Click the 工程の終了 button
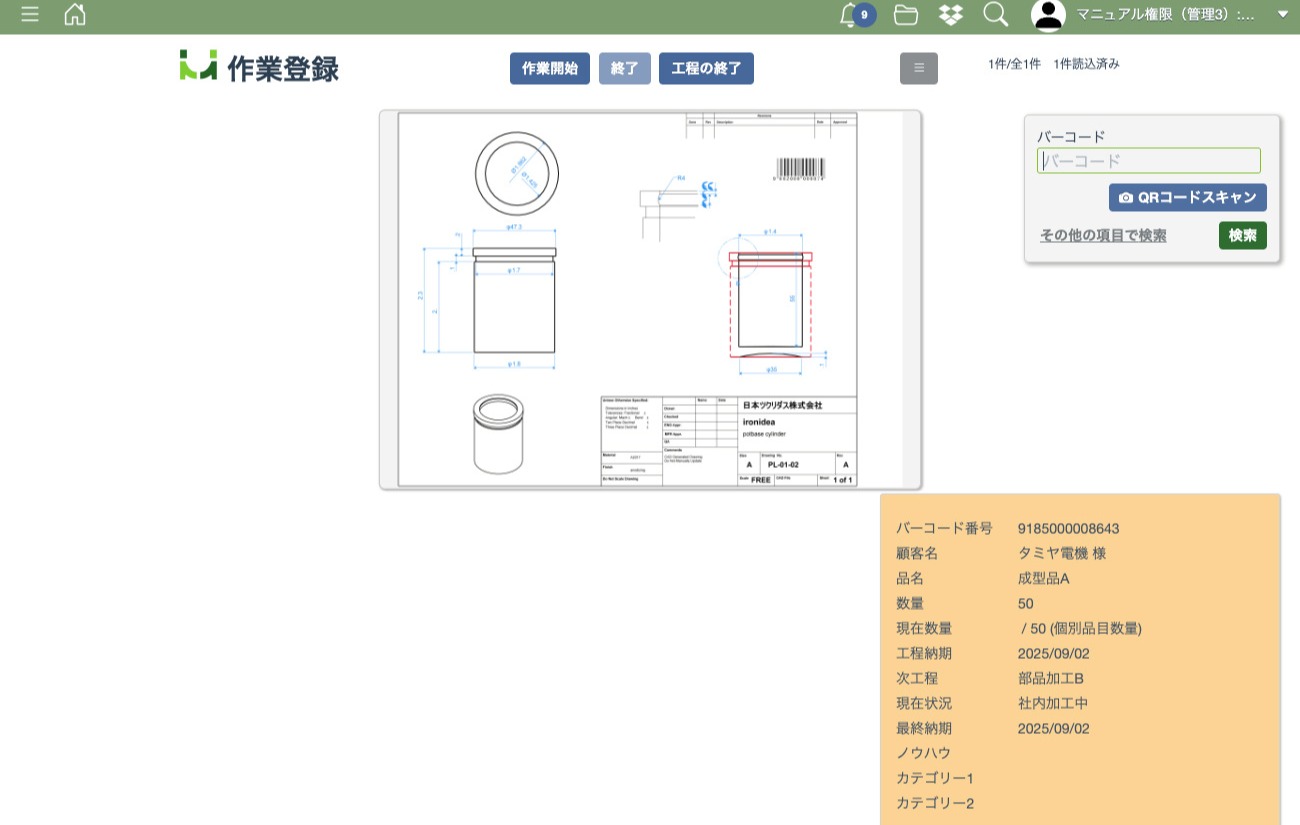The image size is (1300, 825). (706, 68)
